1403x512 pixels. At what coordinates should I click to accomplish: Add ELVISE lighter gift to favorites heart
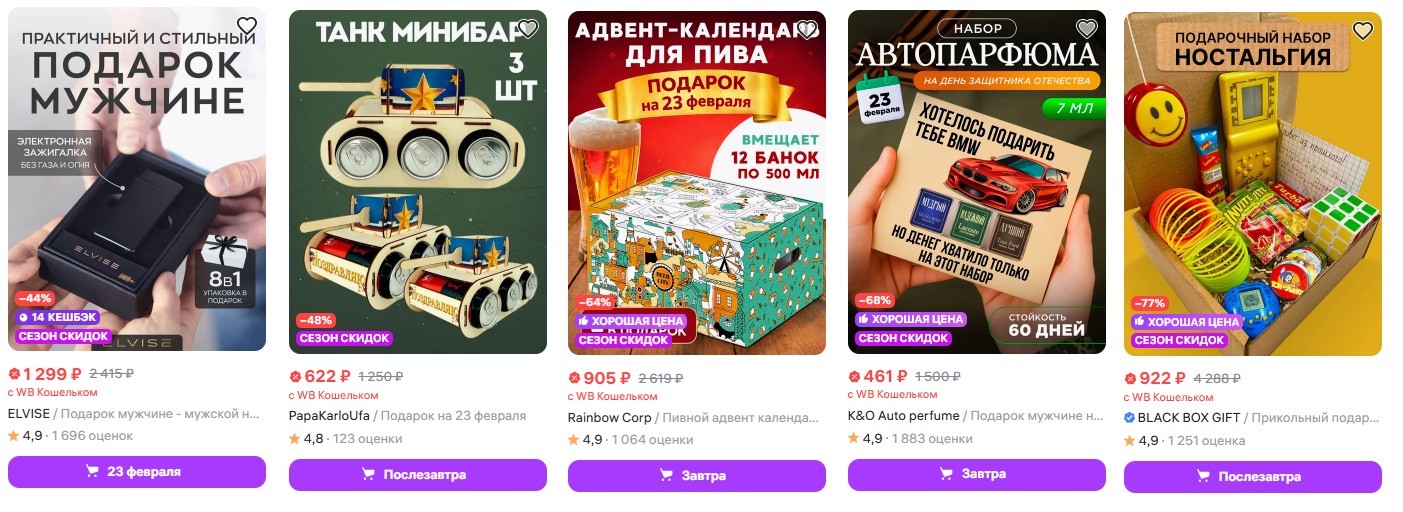(247, 26)
